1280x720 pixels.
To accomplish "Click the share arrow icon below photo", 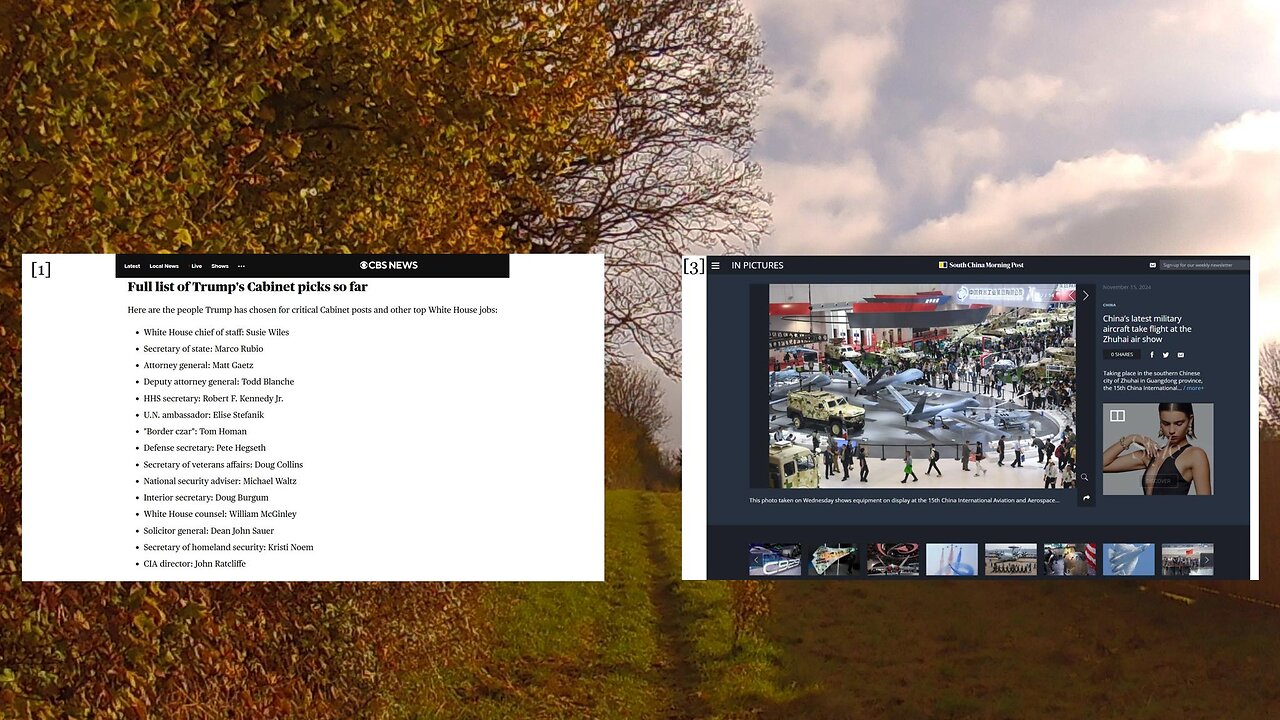I will coord(1086,497).
